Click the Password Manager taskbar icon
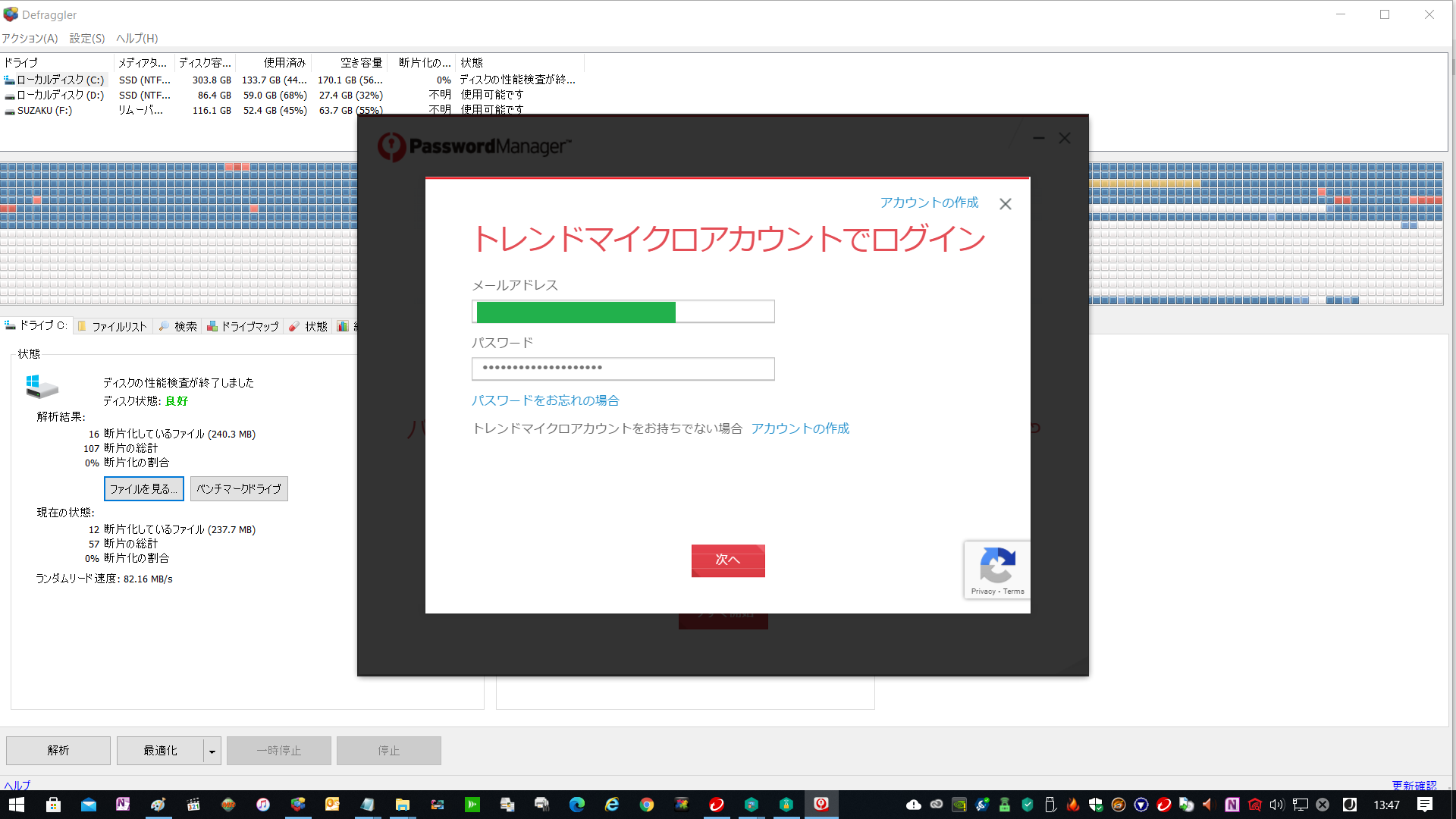 tap(821, 805)
